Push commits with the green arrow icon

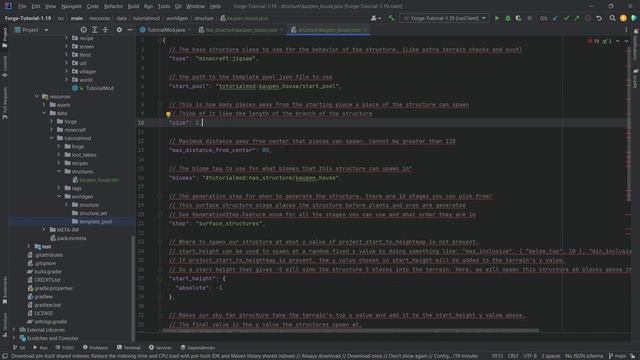(577, 18)
